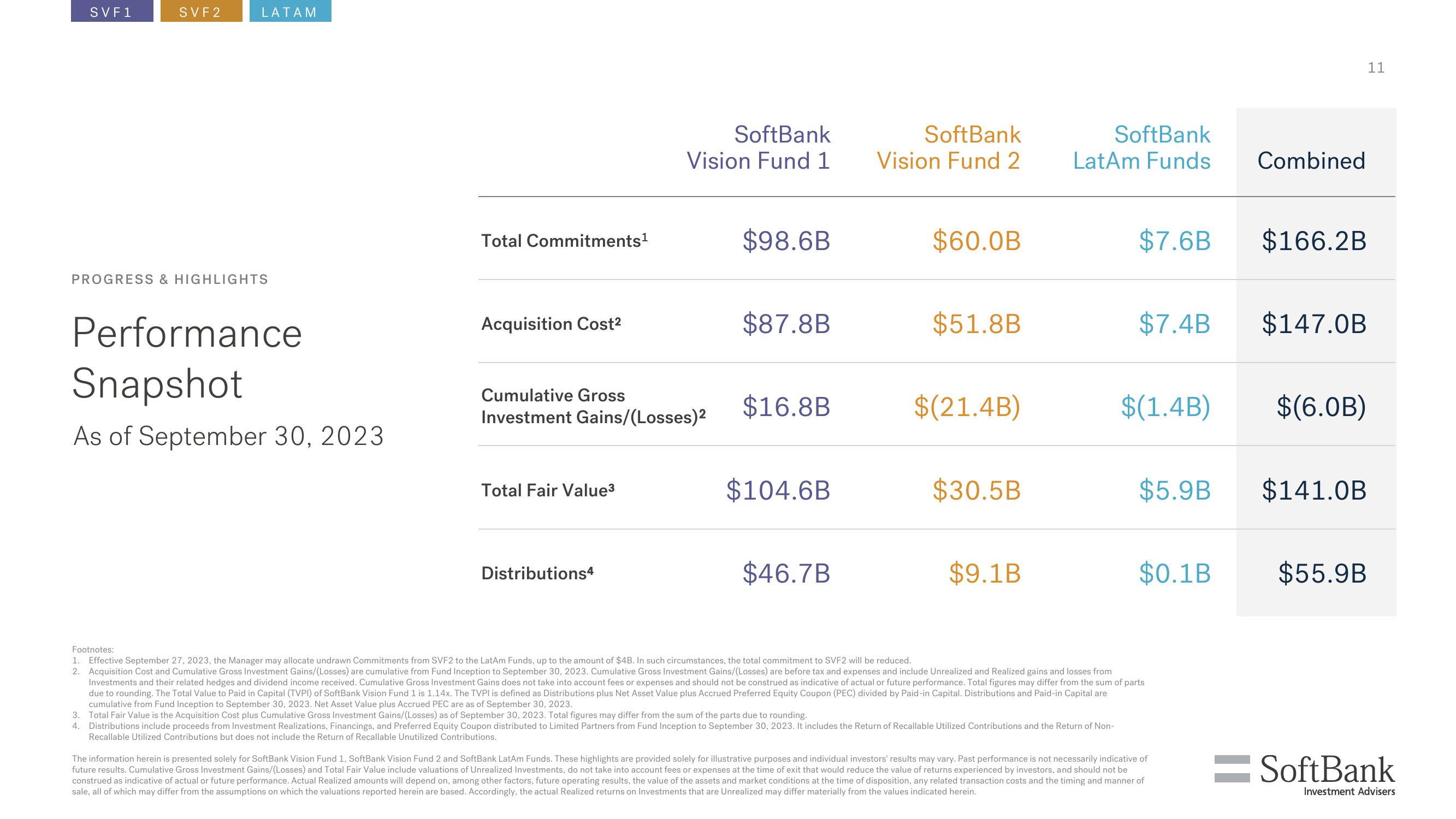Click the Total Commitments row label

pyautogui.click(x=562, y=239)
